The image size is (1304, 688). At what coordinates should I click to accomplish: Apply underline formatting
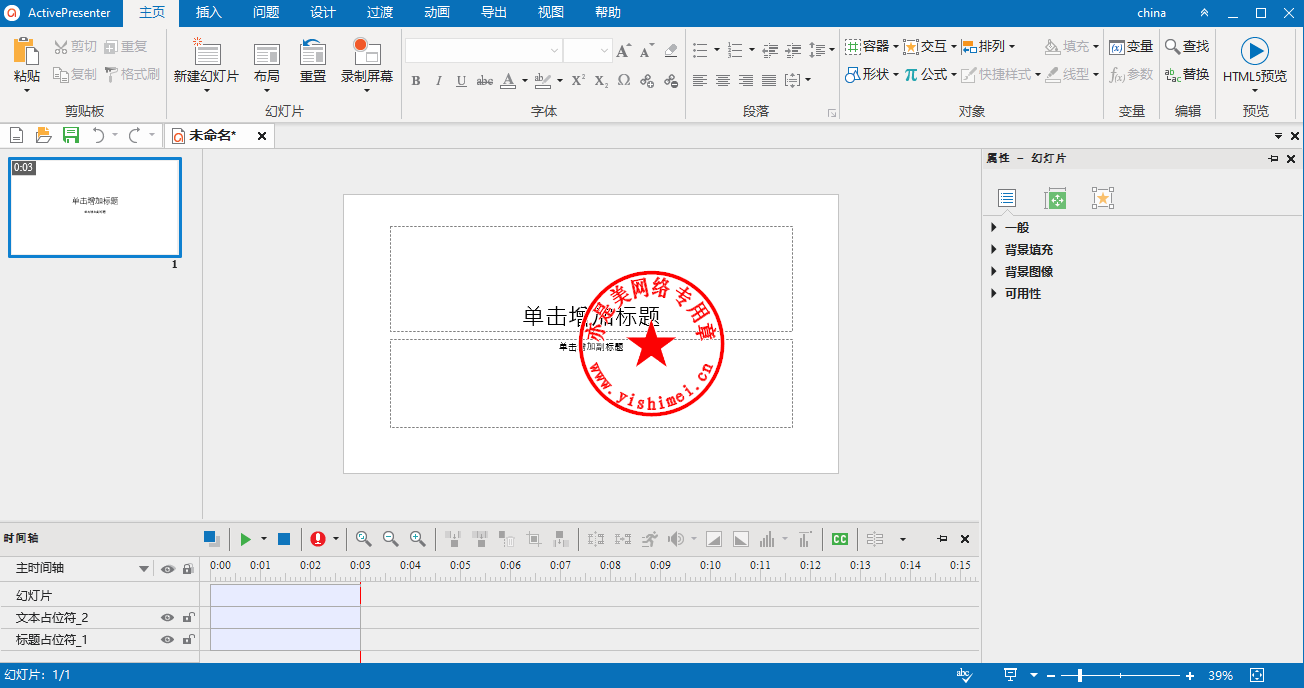tap(461, 81)
